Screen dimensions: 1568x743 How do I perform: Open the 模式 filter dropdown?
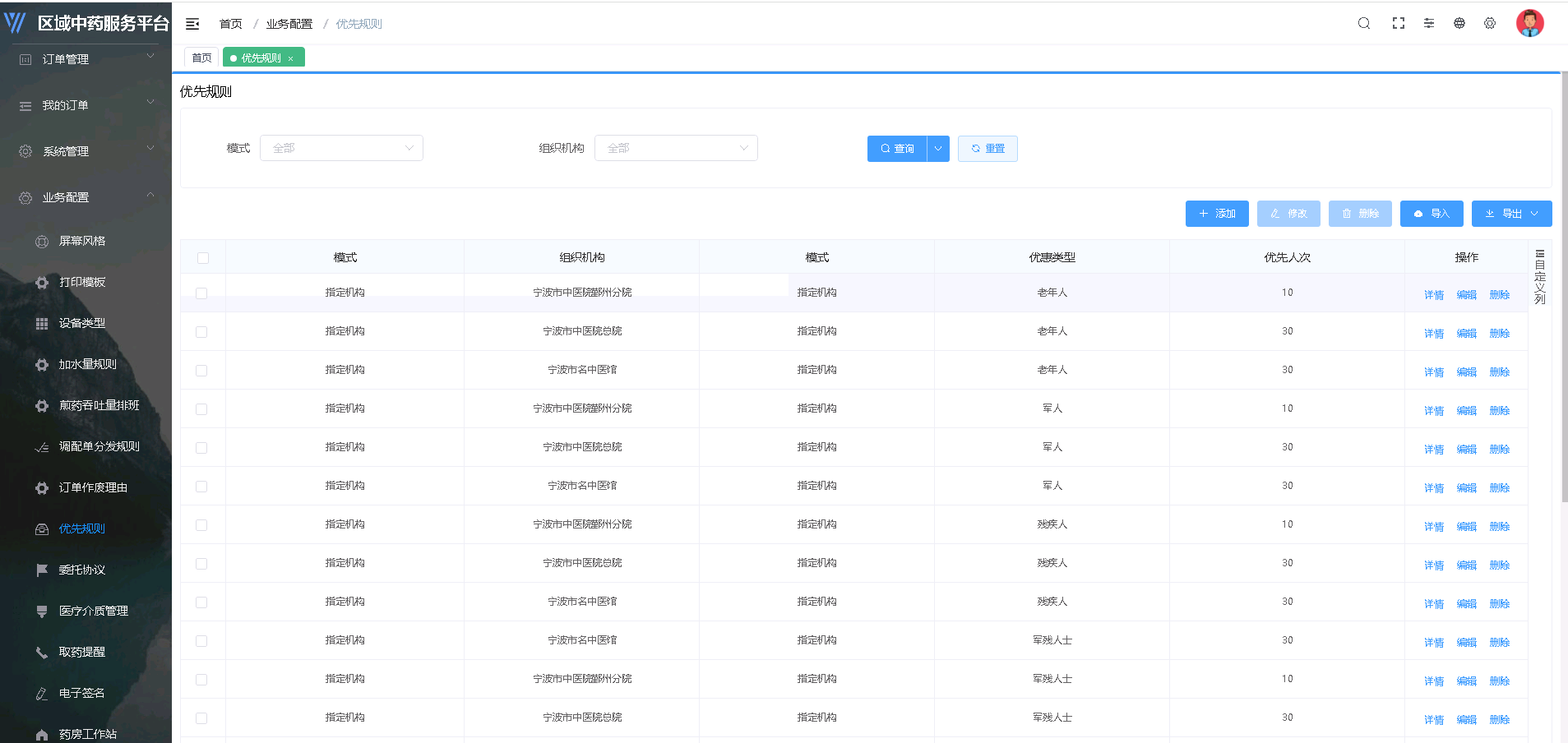pyautogui.click(x=341, y=148)
